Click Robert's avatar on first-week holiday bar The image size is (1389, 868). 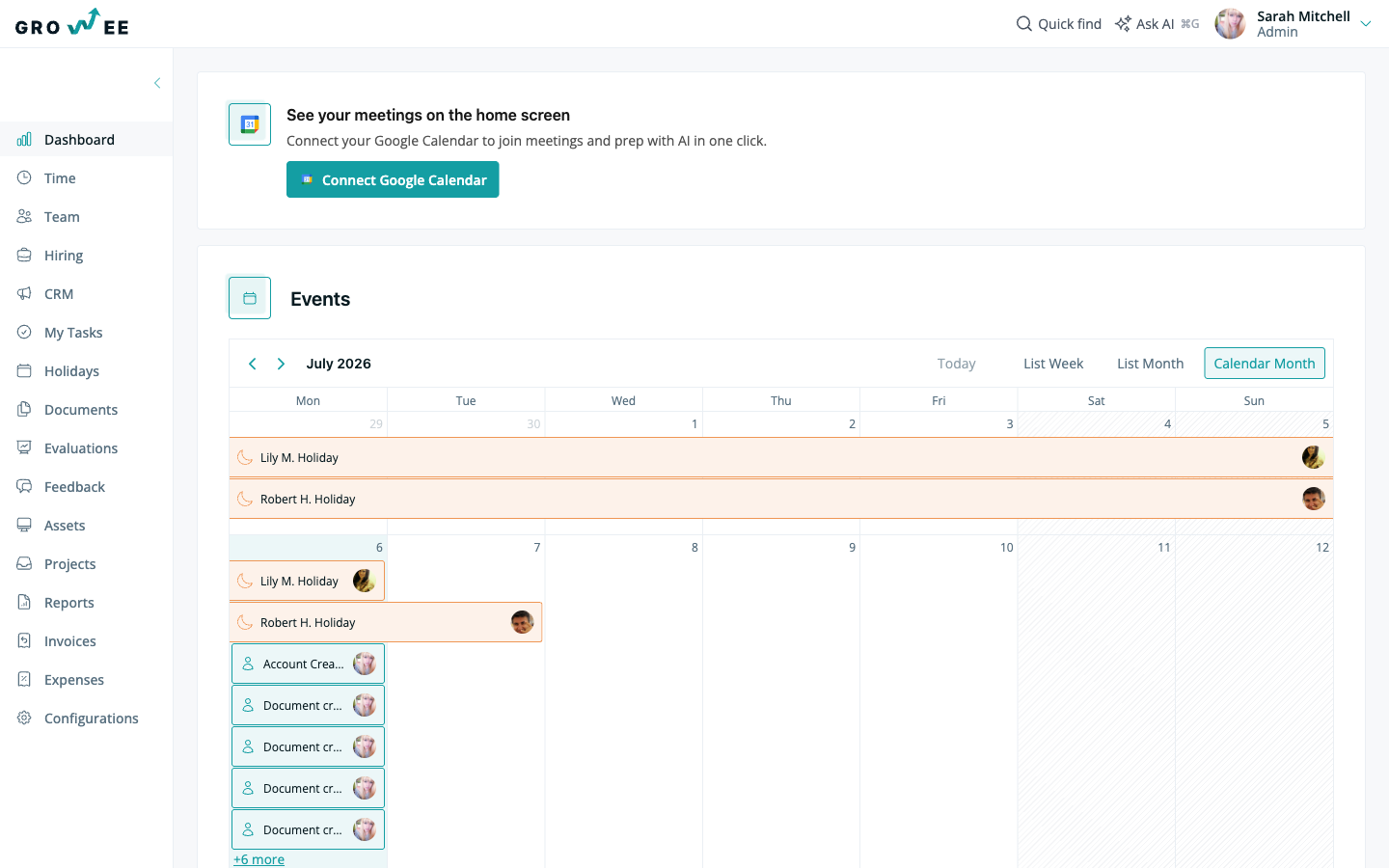1313,499
